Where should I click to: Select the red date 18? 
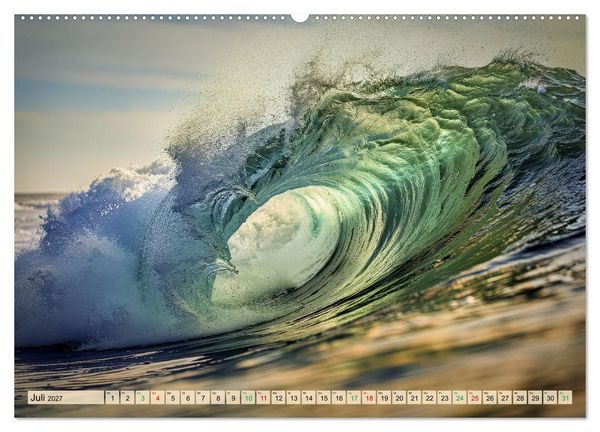(x=369, y=398)
